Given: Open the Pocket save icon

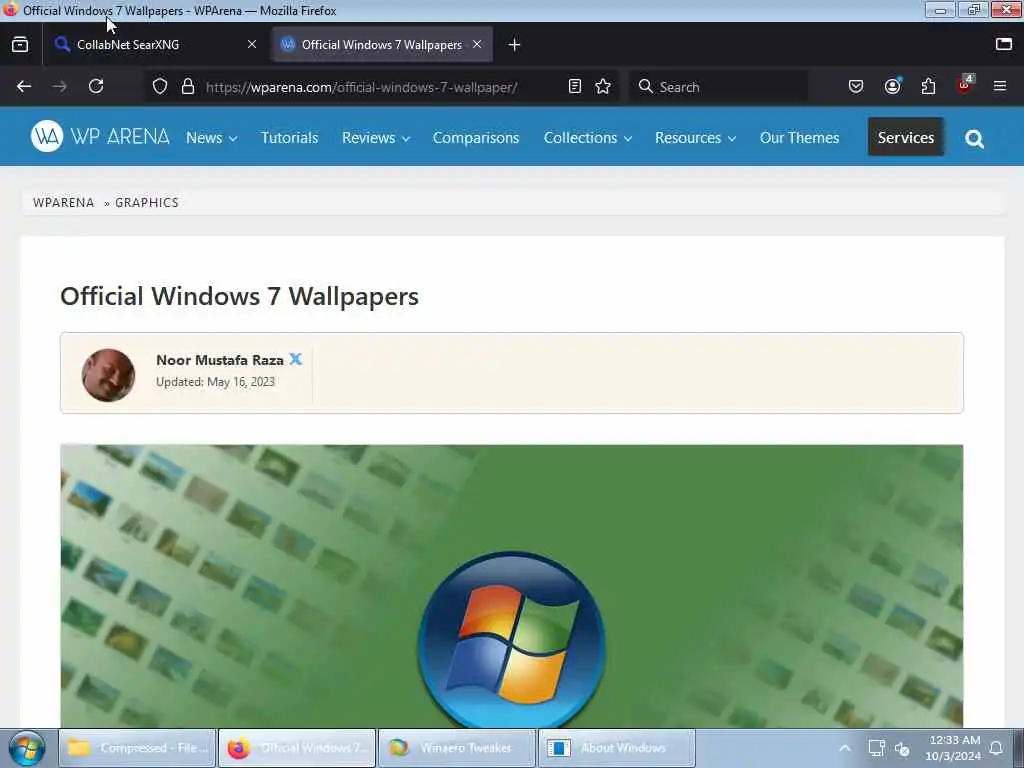Looking at the screenshot, I should pos(856,87).
